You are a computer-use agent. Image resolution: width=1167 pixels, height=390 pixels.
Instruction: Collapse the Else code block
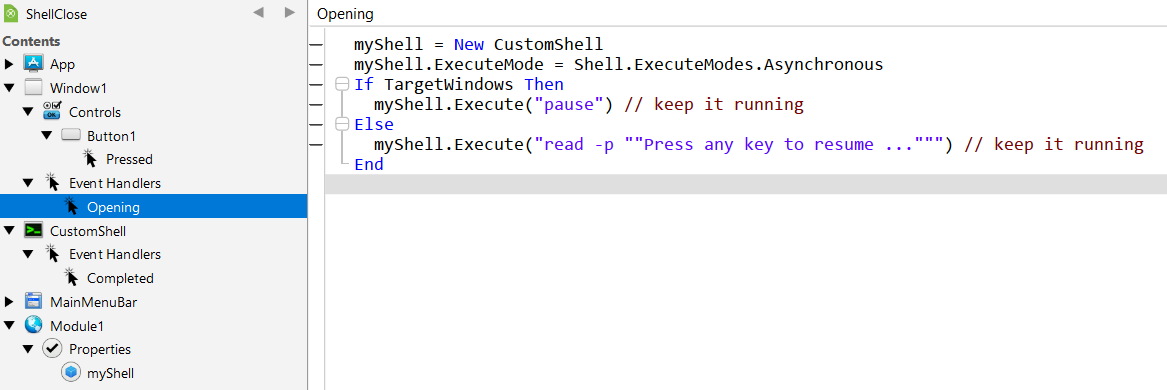click(342, 124)
